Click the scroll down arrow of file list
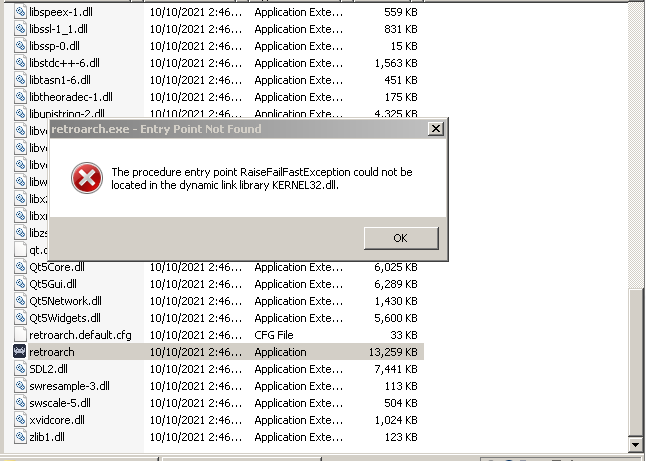Image resolution: width=646 pixels, height=461 pixels. (x=635, y=444)
